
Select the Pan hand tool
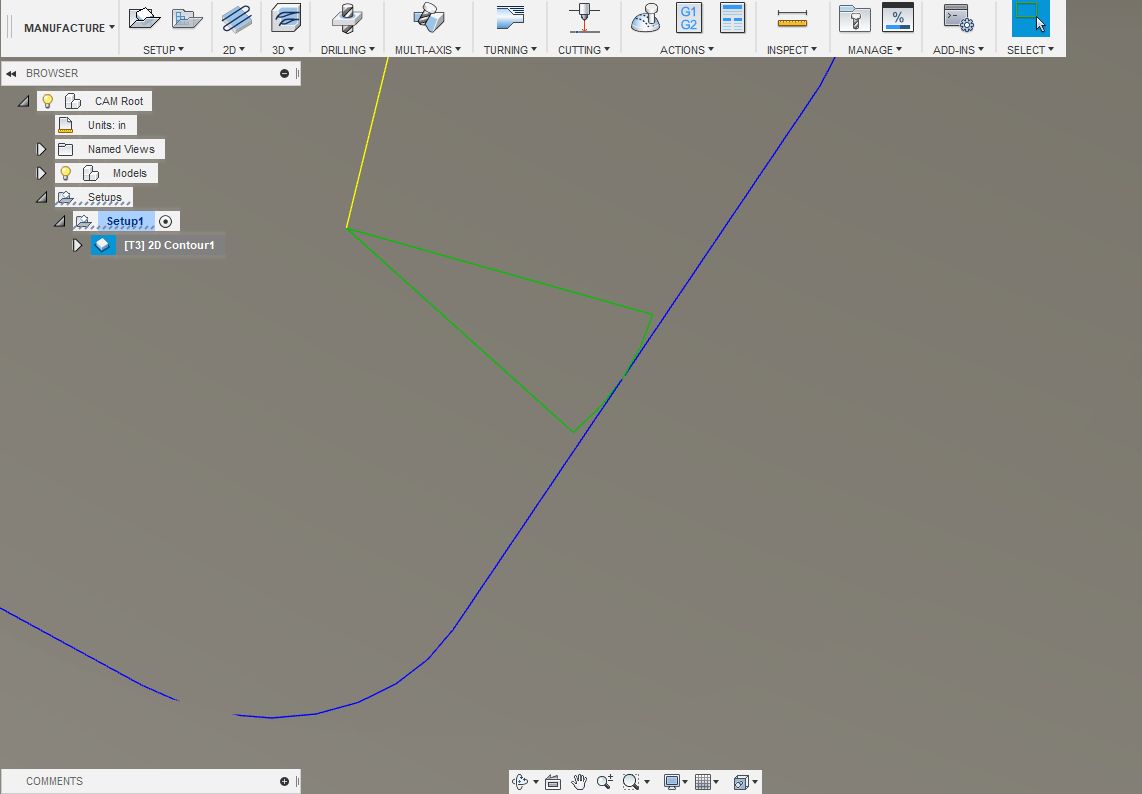(x=579, y=782)
